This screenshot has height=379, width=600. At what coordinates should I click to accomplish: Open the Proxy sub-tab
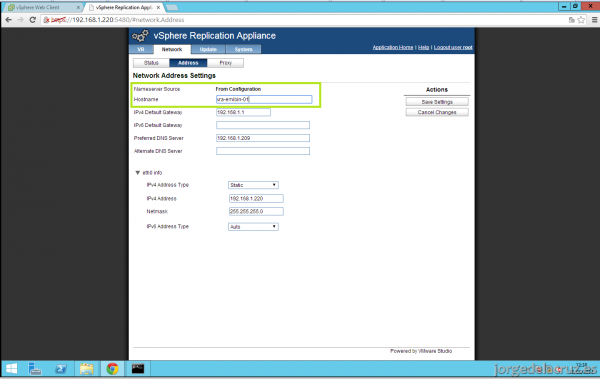[225, 63]
